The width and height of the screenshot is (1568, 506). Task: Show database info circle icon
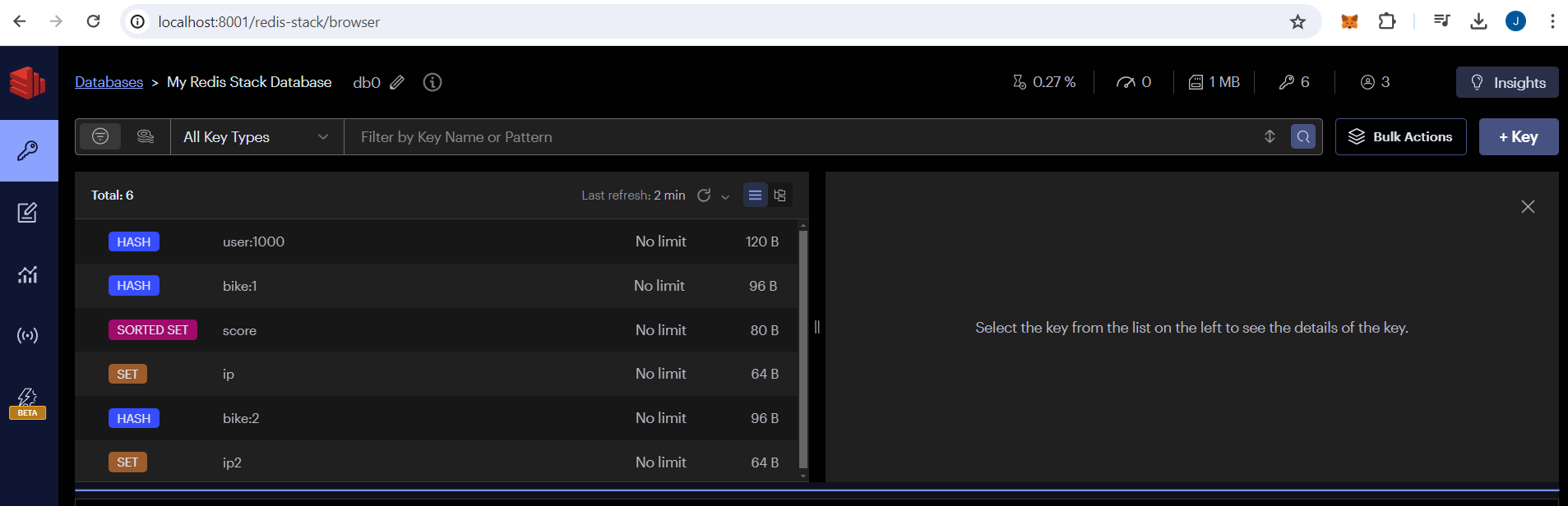coord(432,82)
